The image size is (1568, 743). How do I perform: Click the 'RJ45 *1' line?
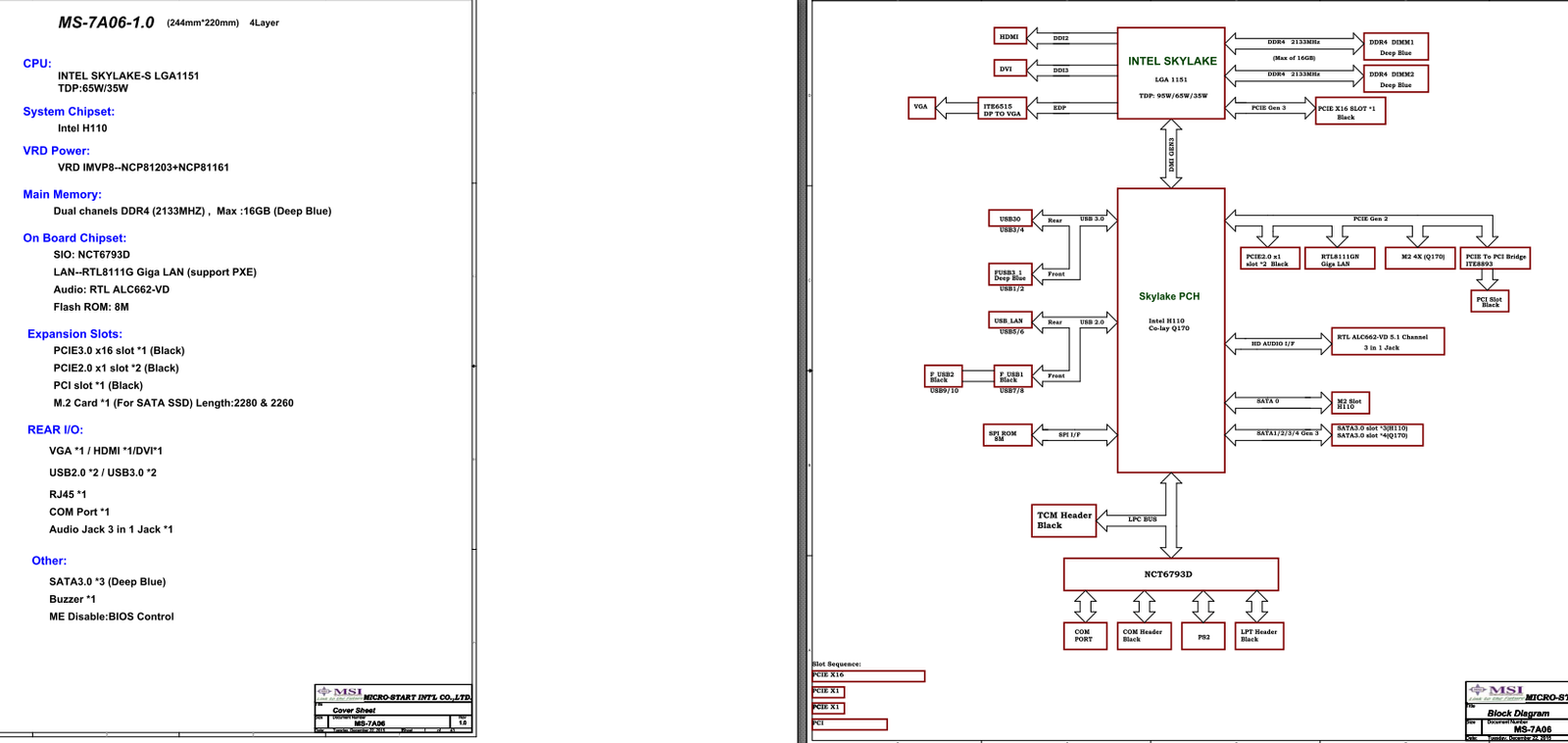click(x=68, y=495)
